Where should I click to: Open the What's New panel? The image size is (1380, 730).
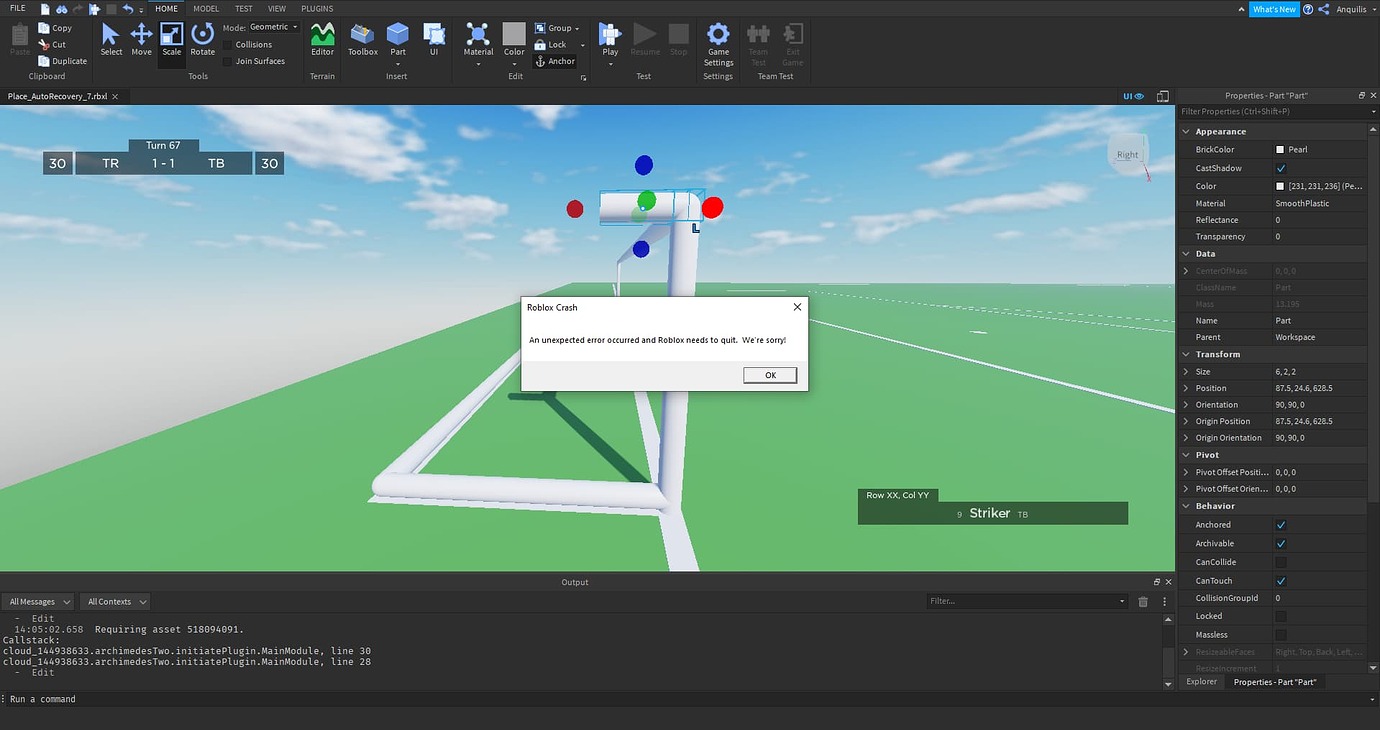(1274, 8)
